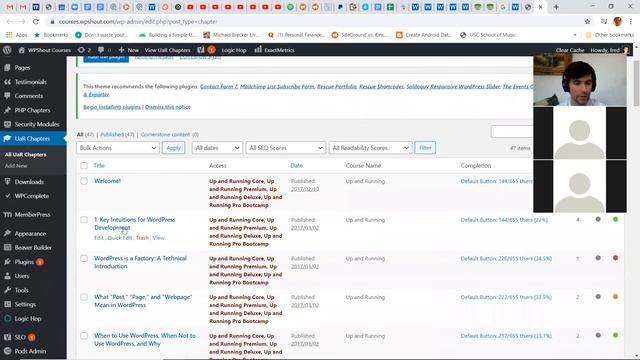Click the updates icon showing 2
This screenshot has height=360, width=640.
coord(84,50)
